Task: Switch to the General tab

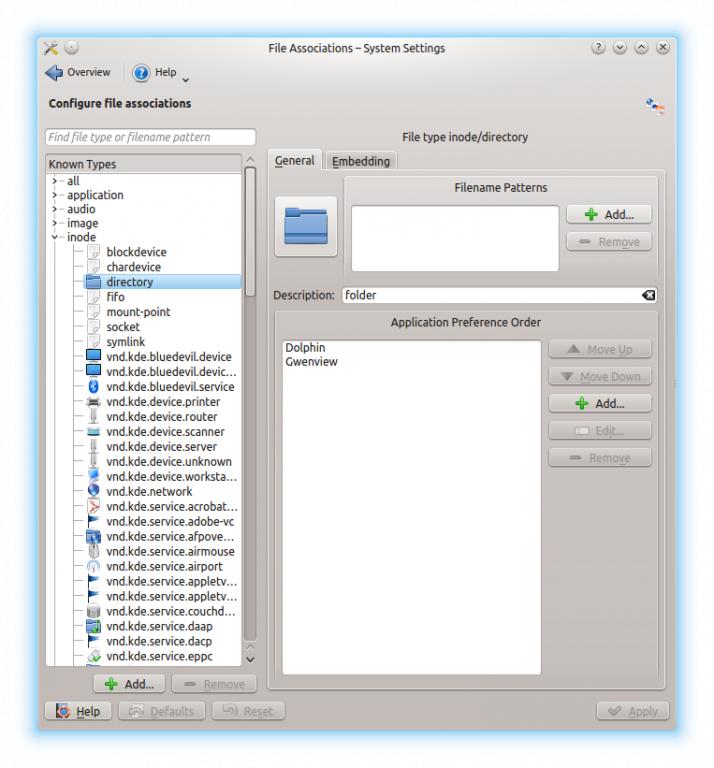Action: click(294, 160)
